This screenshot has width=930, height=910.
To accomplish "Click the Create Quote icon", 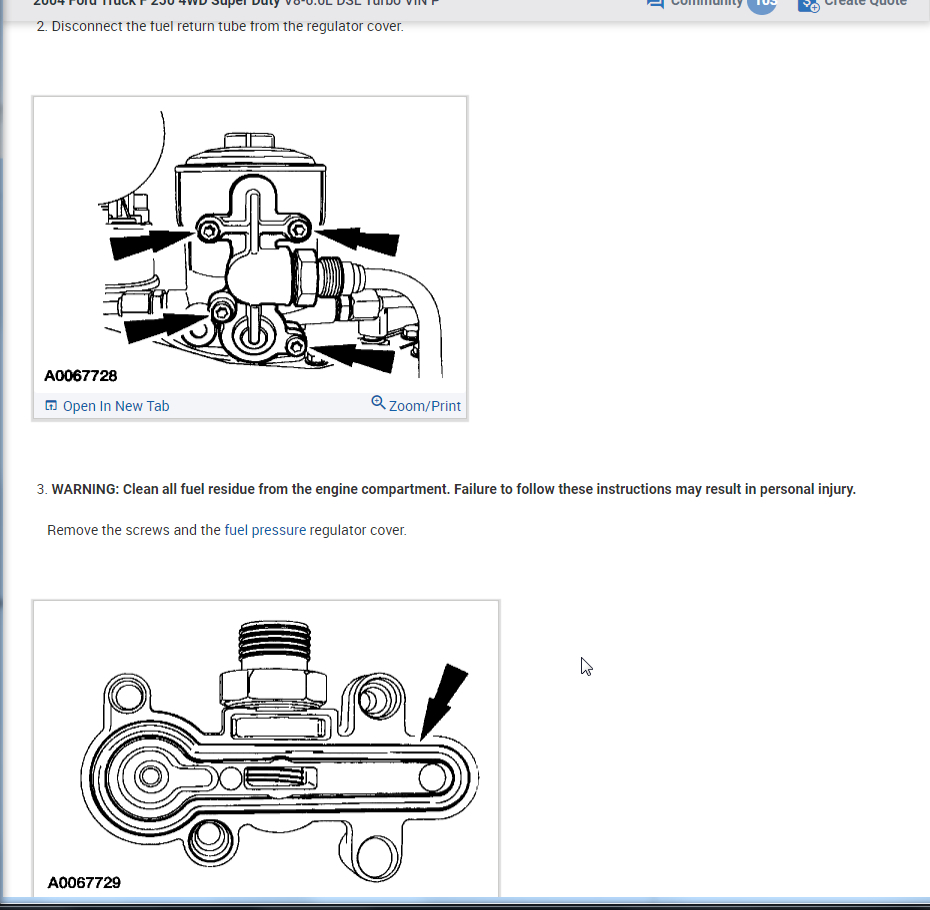I will 808,5.
